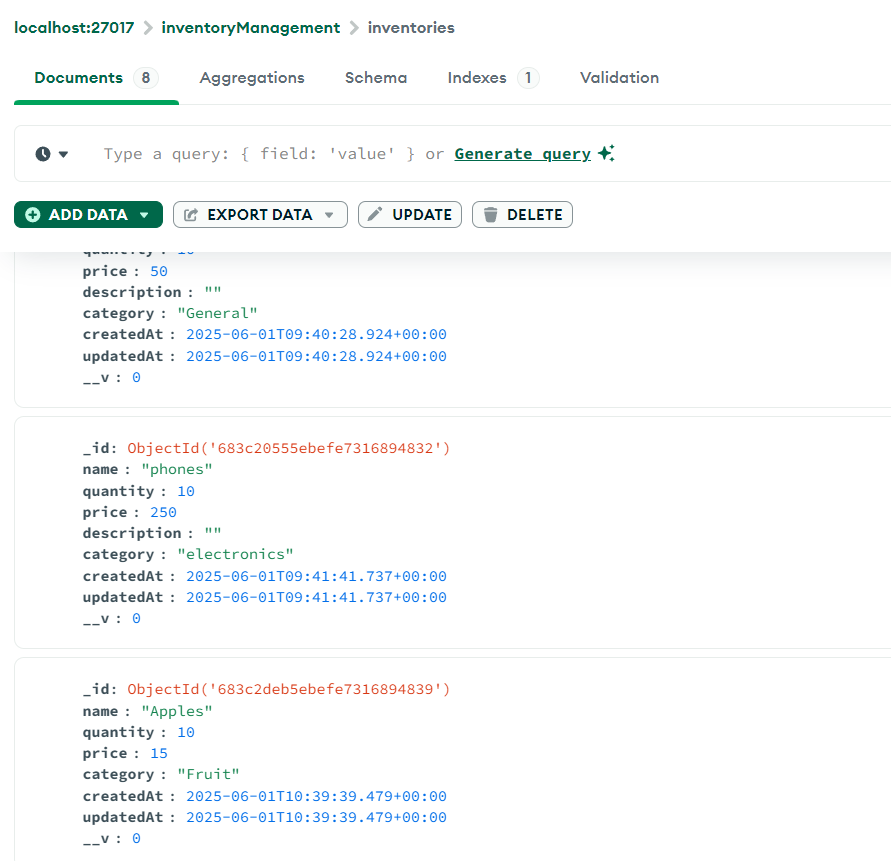Select the "Fruit" category value
This screenshot has width=891, height=861.
[x=208, y=774]
